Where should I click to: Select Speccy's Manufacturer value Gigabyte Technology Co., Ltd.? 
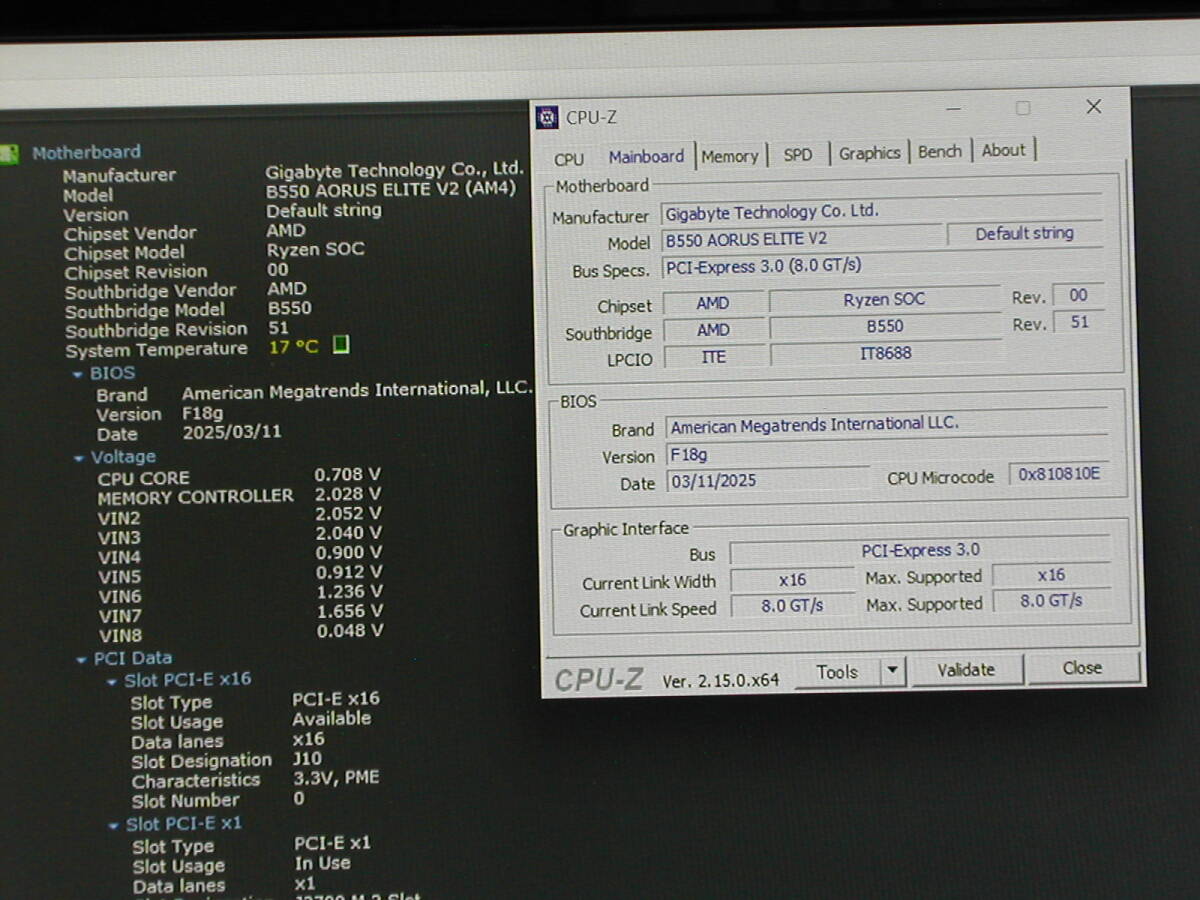394,170
